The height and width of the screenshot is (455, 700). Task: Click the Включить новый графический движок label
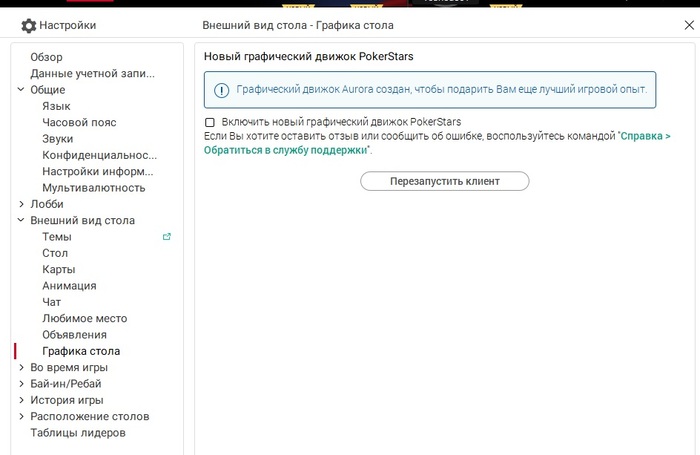[x=342, y=122]
